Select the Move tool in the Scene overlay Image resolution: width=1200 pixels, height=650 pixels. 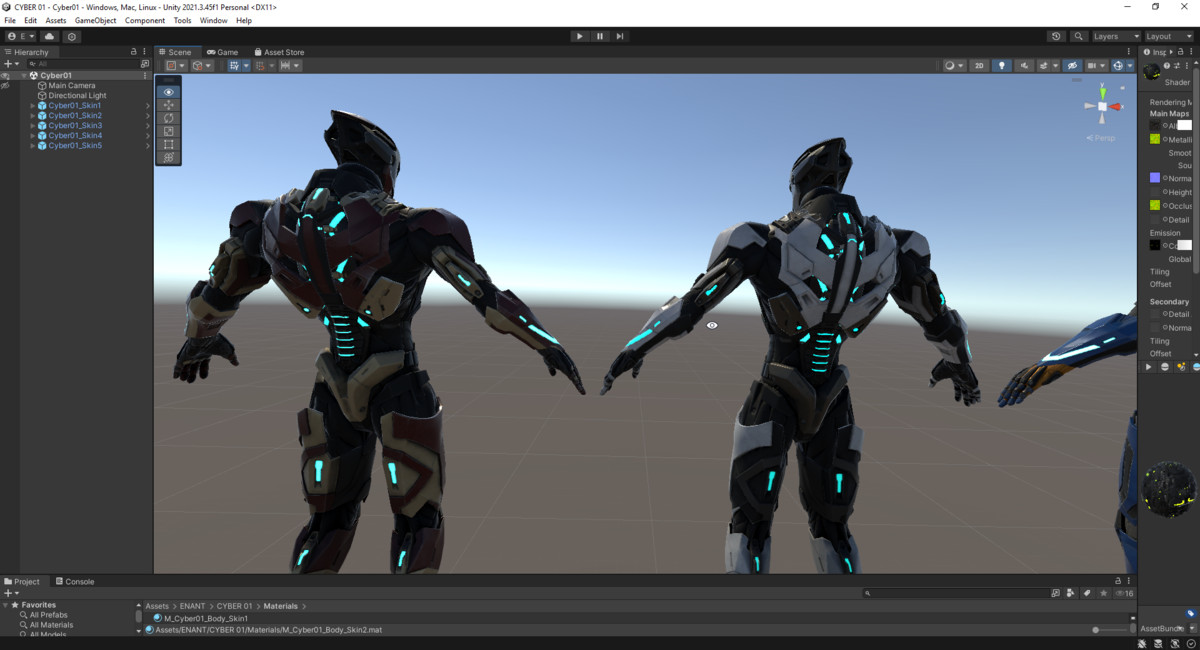coord(168,105)
